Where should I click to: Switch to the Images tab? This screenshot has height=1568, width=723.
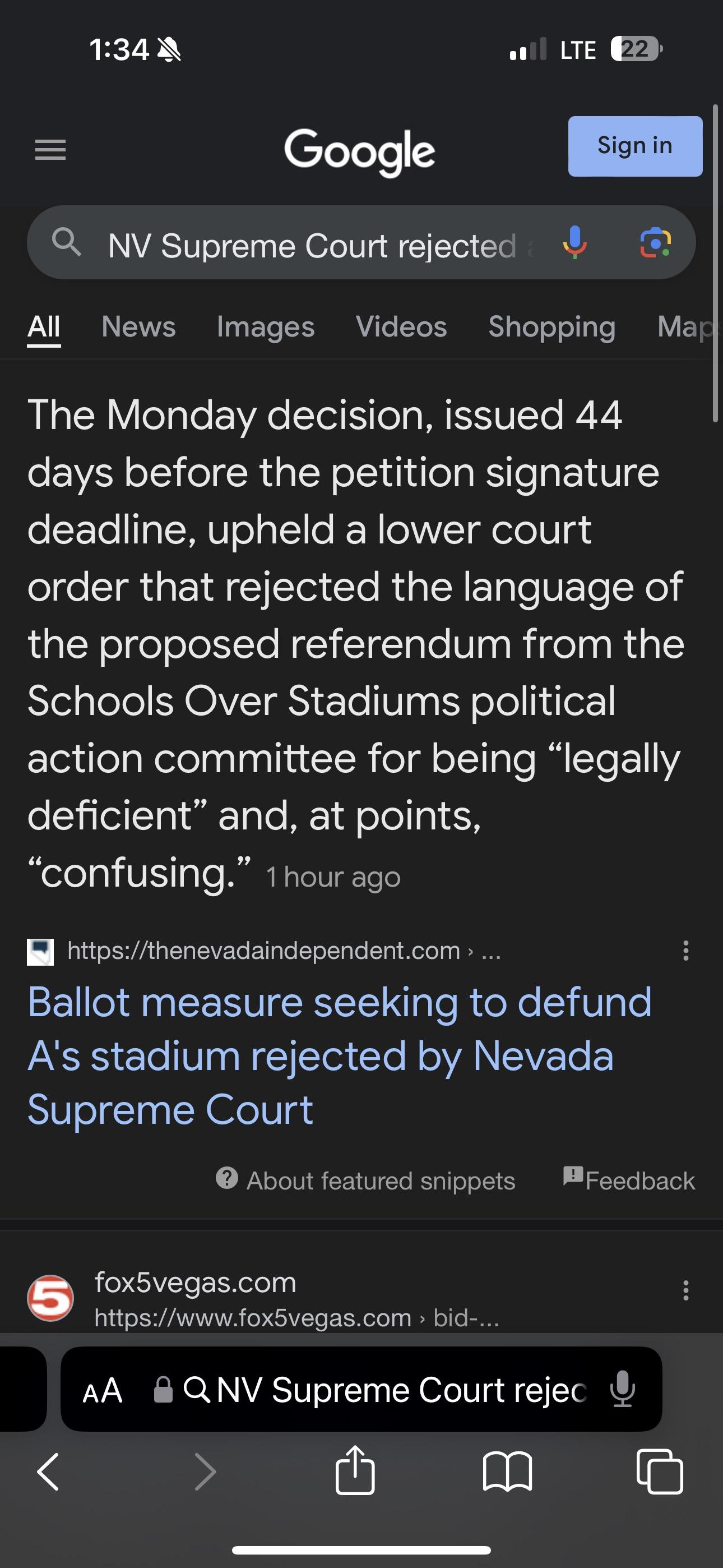pyautogui.click(x=265, y=327)
